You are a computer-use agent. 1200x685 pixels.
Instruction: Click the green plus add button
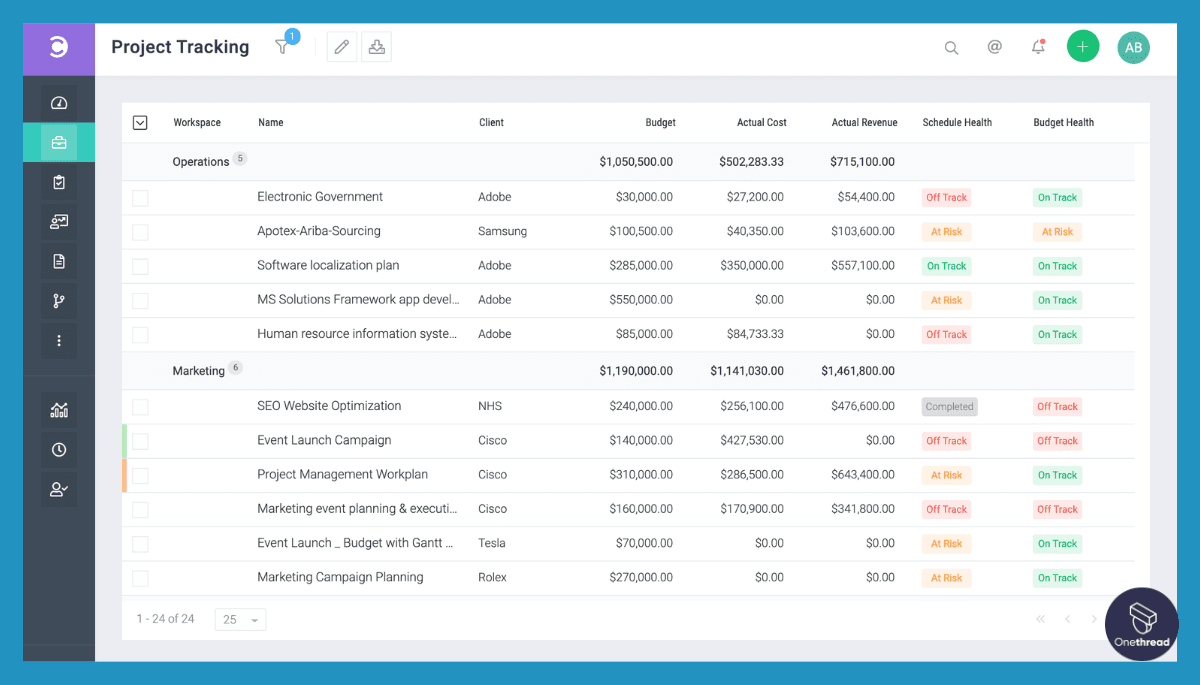[1082, 47]
